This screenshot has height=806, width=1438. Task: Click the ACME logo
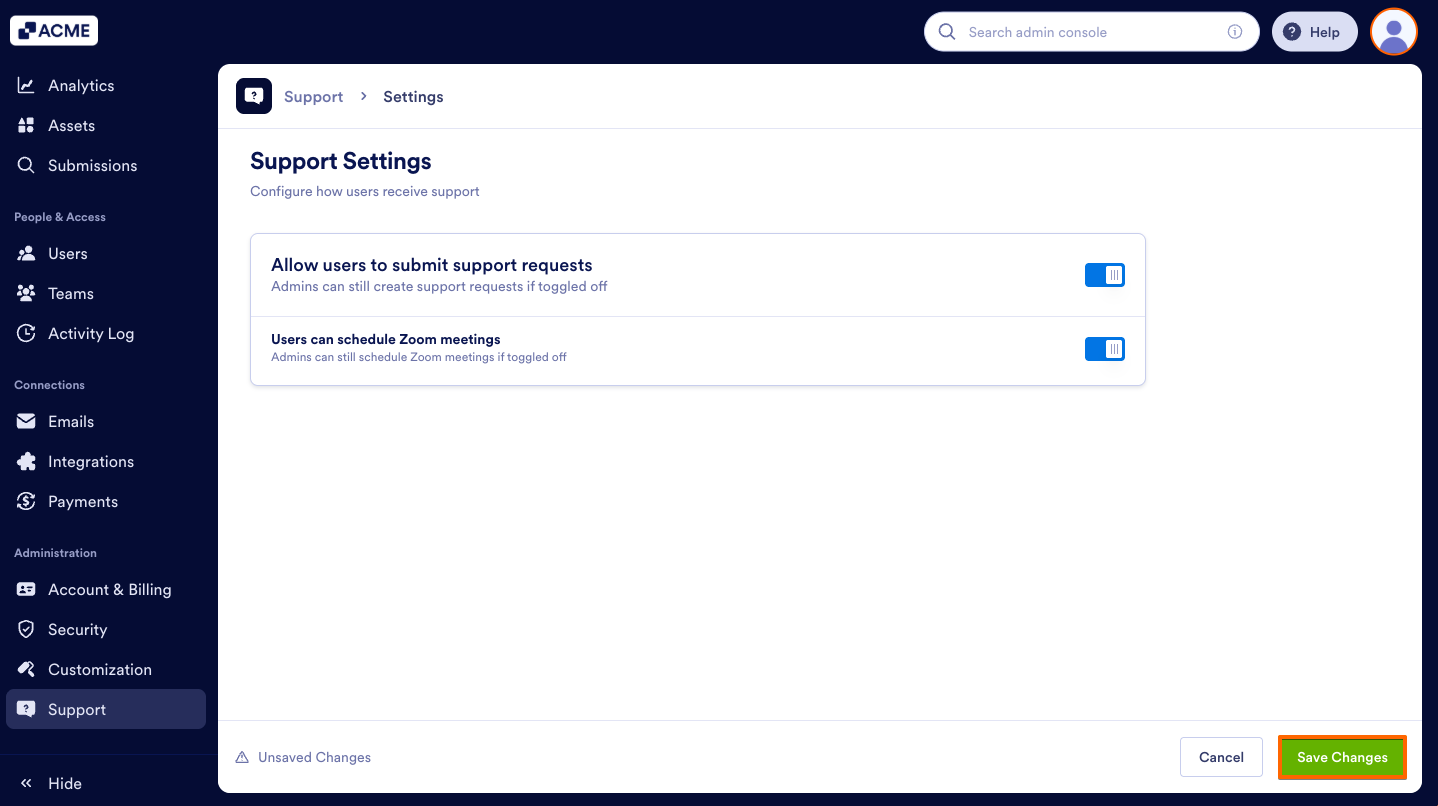[54, 31]
